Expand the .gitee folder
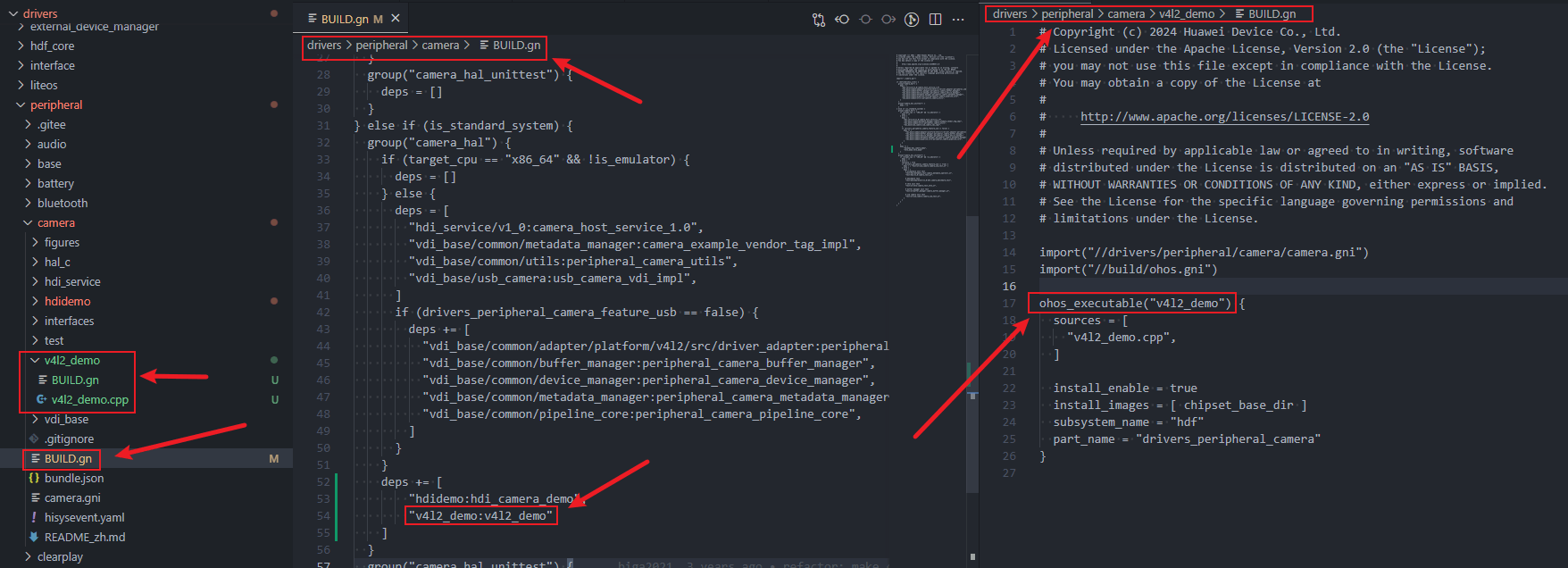Image resolution: width=1568 pixels, height=568 pixels. 28,124
